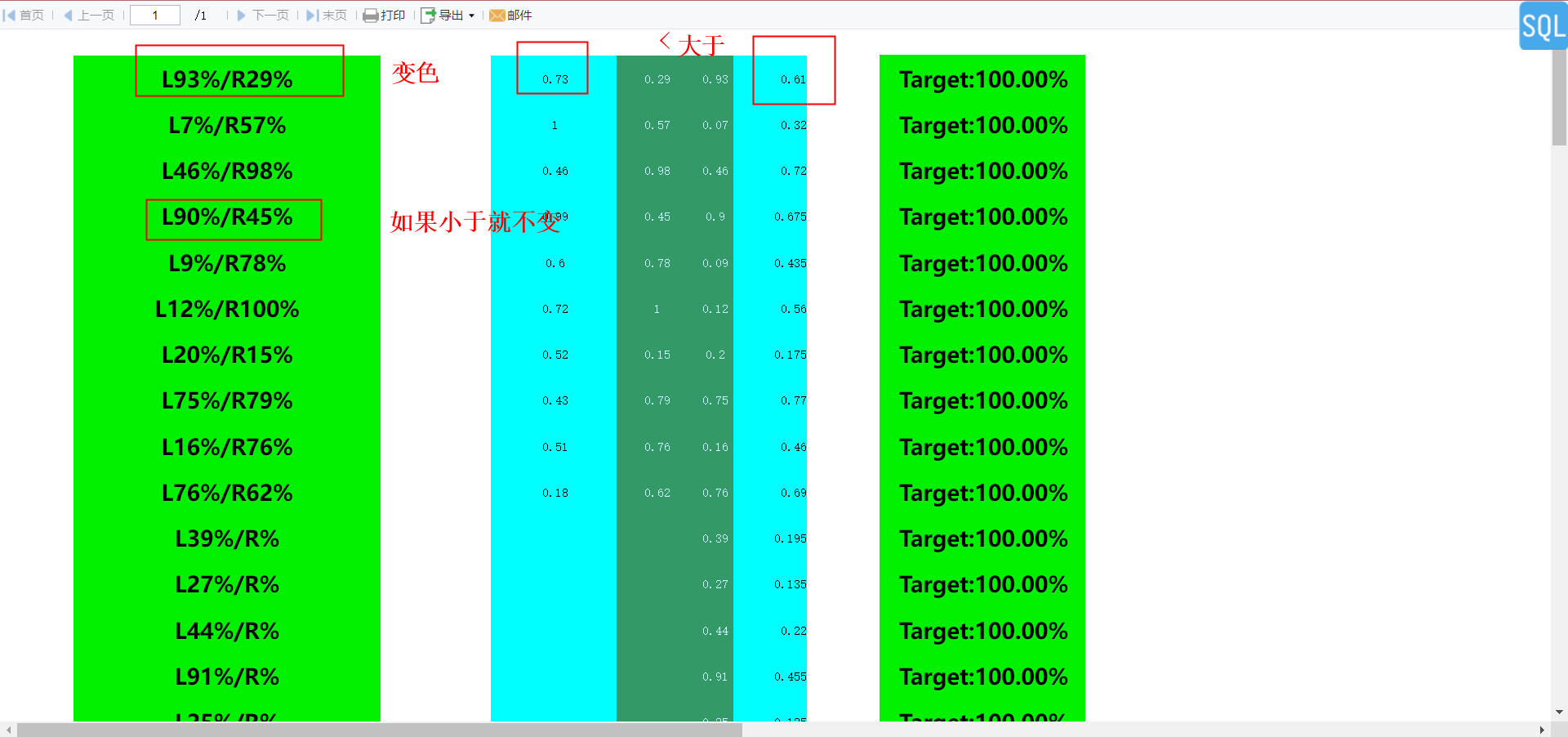Click the cyan cell showing 0.73
This screenshot has height=737, width=1568.
coord(555,79)
